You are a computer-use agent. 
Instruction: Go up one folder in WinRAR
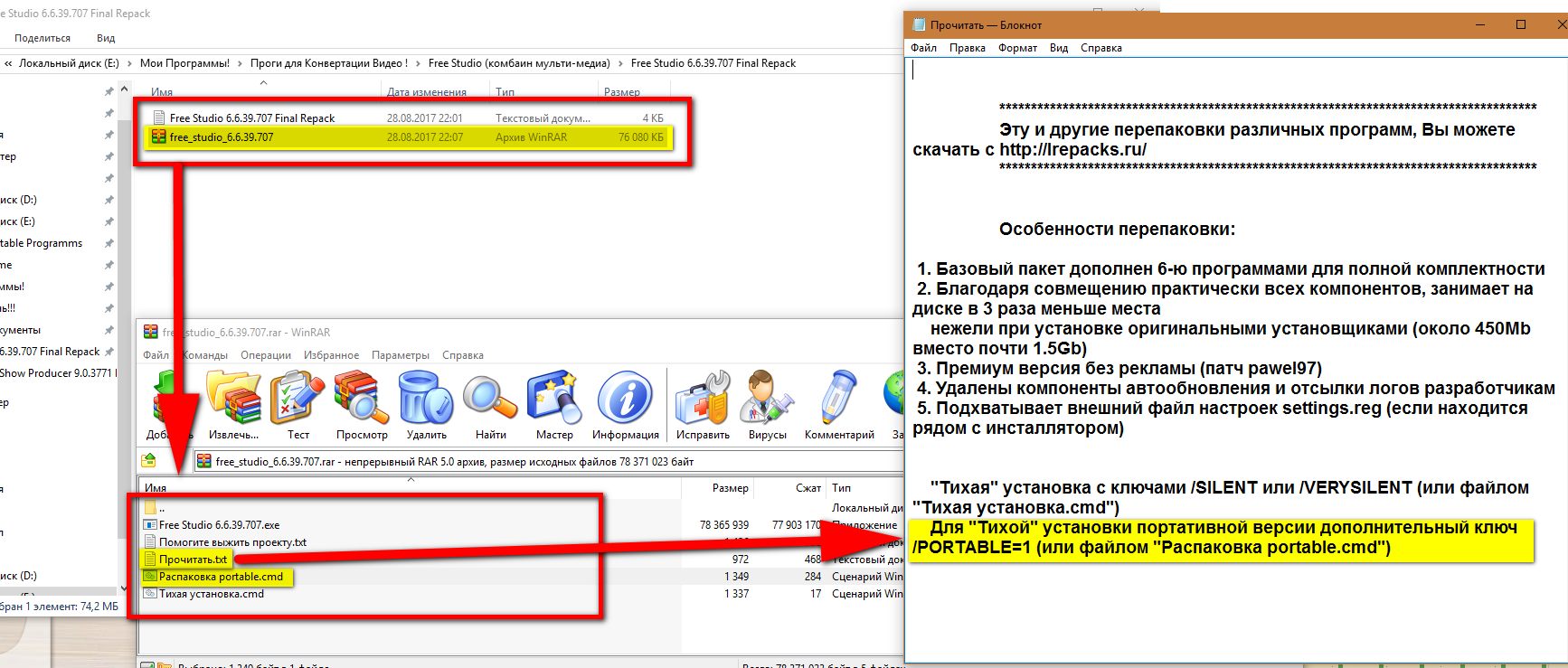[149, 461]
